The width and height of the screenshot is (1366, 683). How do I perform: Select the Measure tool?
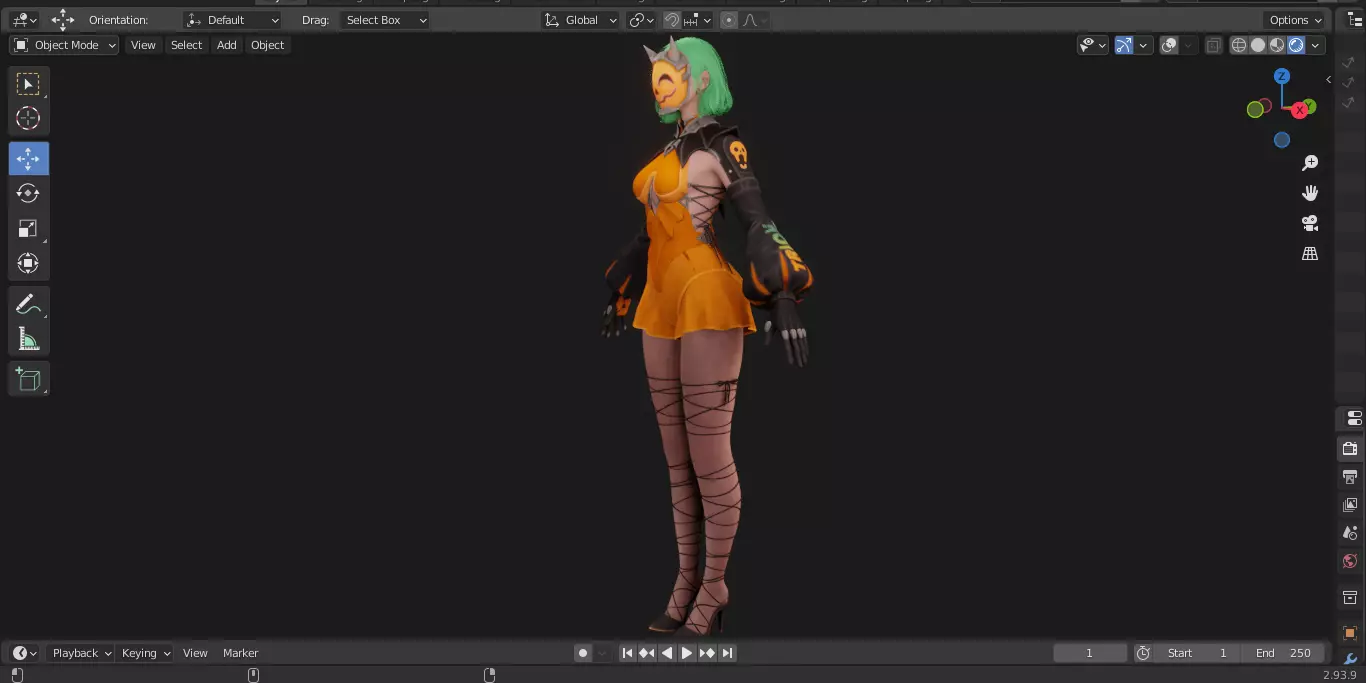click(x=28, y=340)
